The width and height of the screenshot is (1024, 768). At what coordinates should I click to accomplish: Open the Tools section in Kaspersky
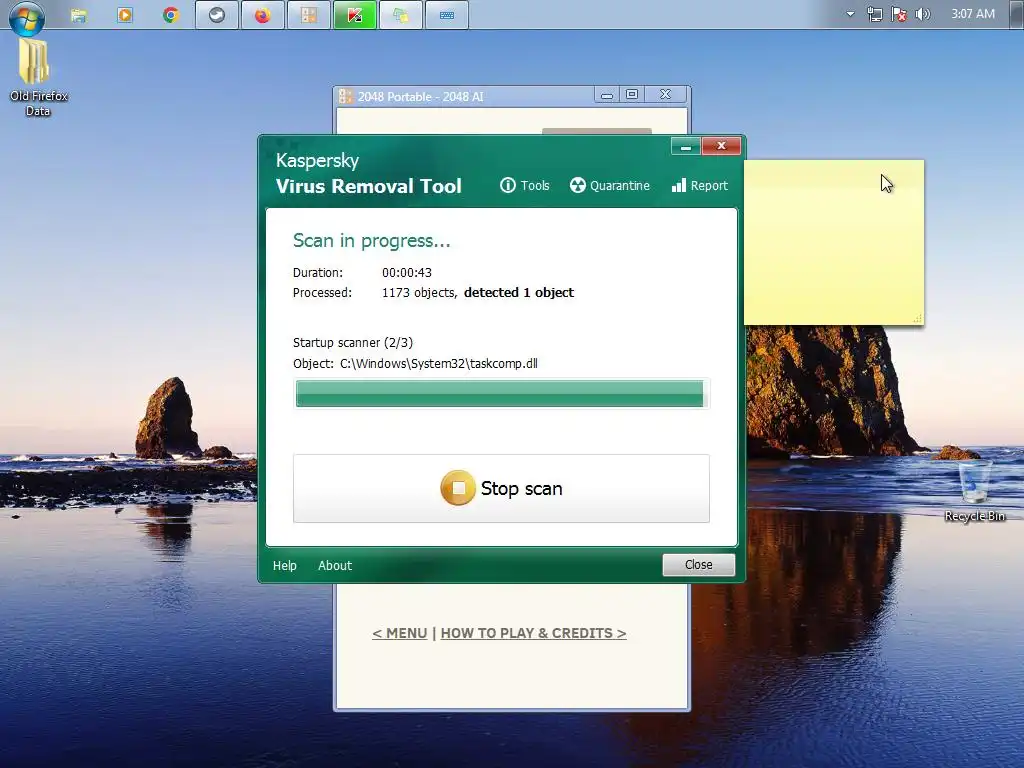(524, 185)
